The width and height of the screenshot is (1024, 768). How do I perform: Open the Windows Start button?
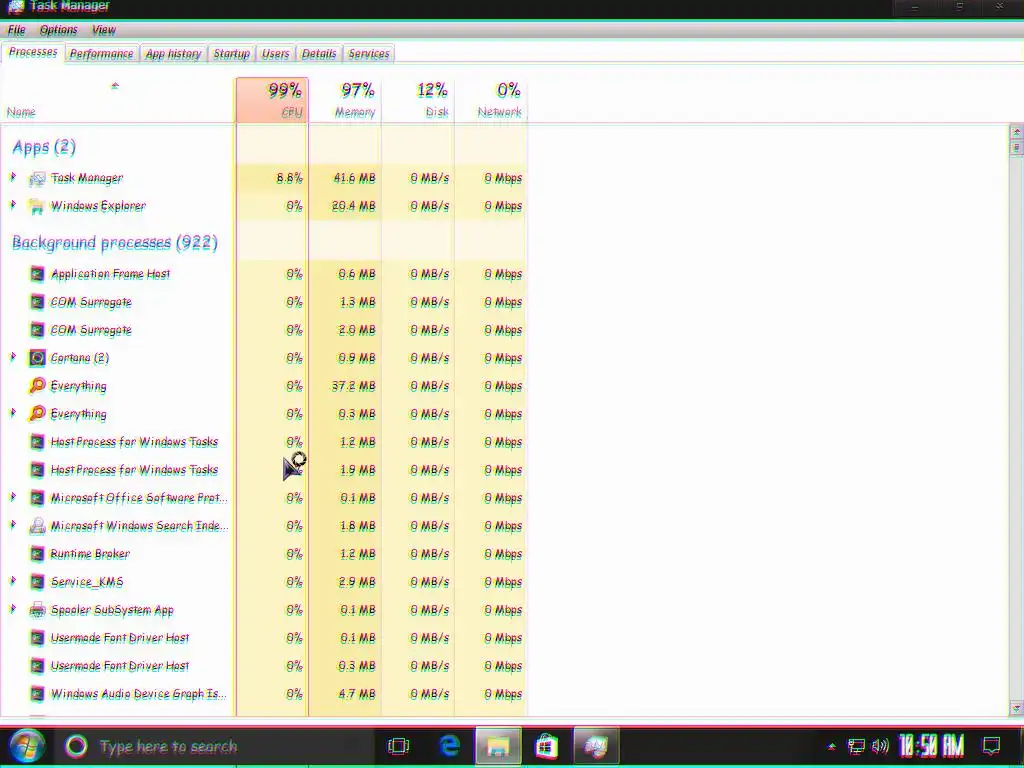(25, 746)
